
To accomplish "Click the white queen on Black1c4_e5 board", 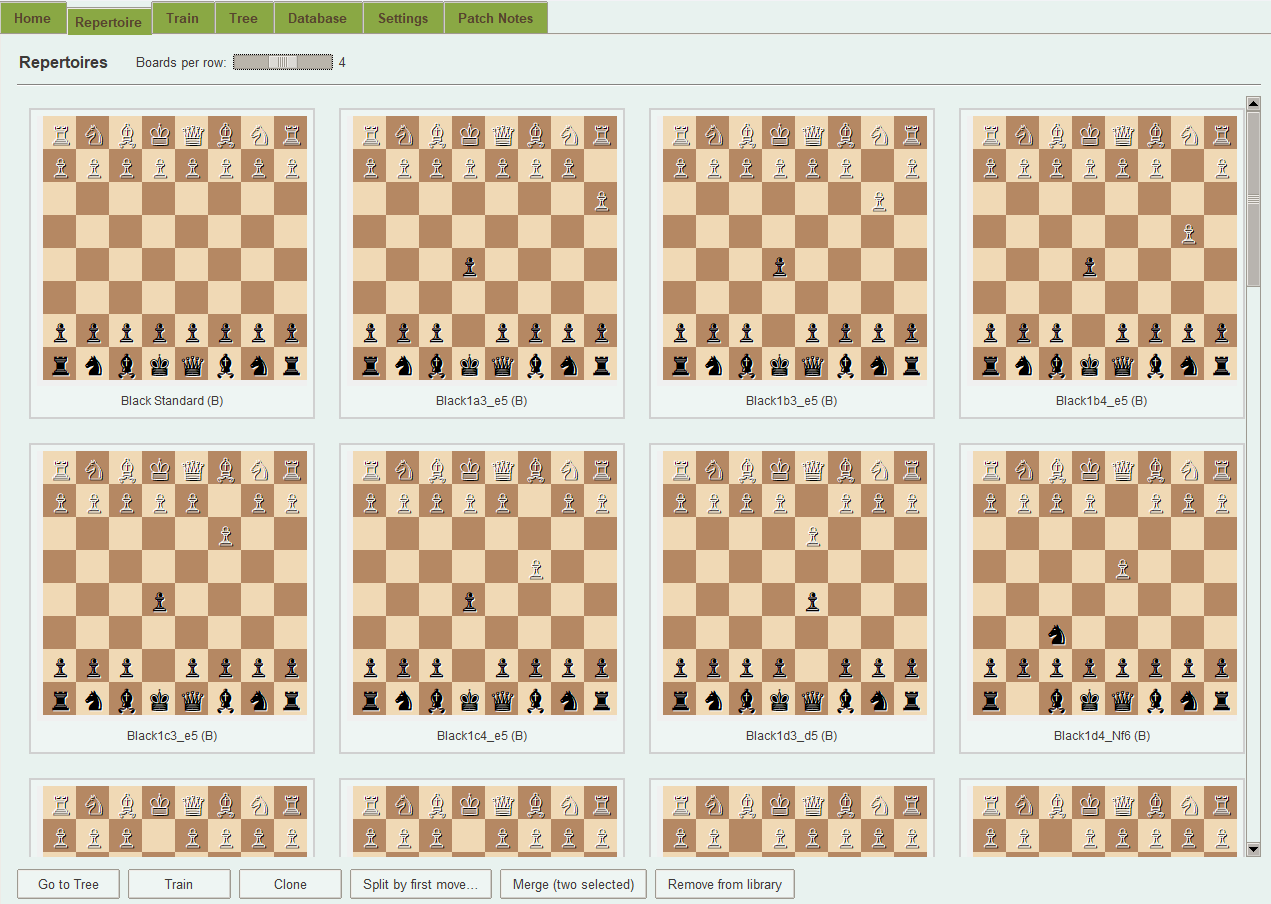I will coord(502,468).
